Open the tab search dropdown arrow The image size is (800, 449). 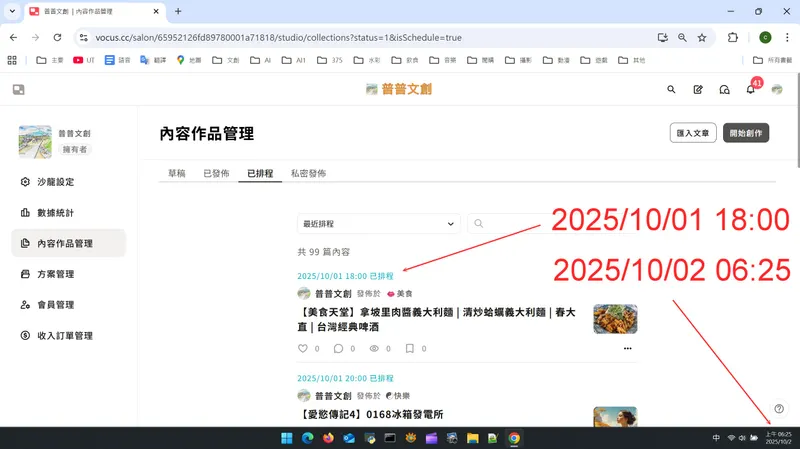tap(12, 11)
